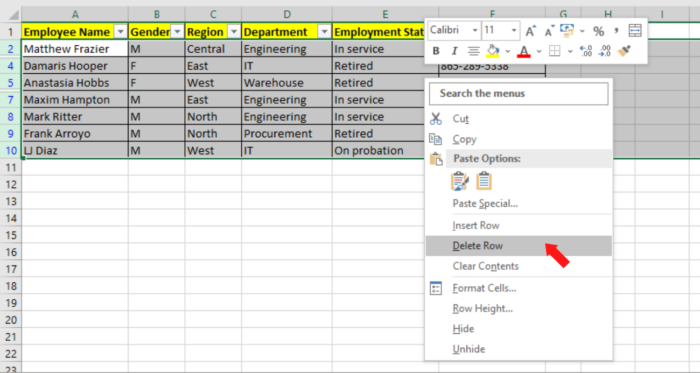Open the borders dropdown arrow

pos(570,52)
